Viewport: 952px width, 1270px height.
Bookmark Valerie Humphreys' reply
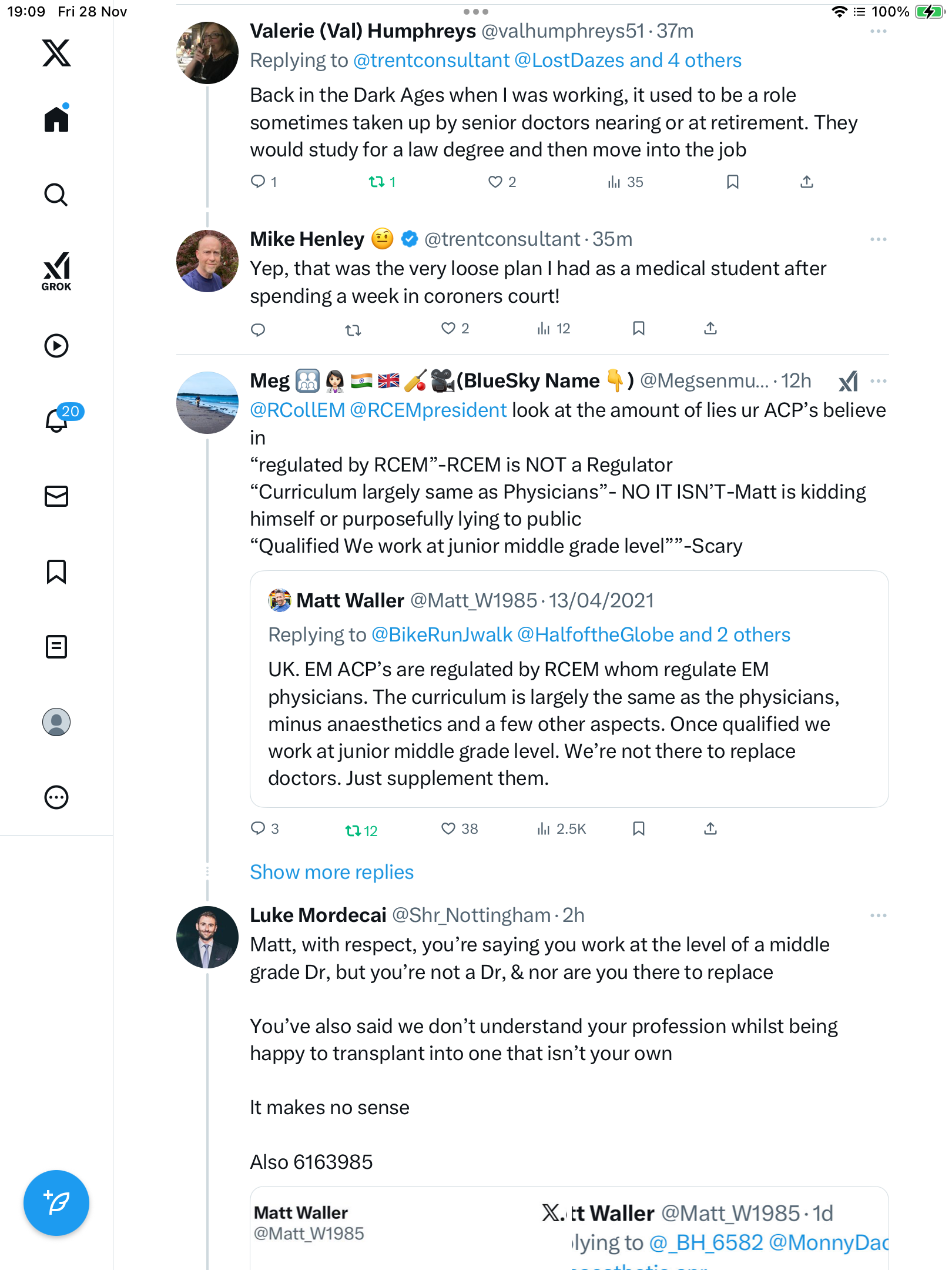[732, 182]
